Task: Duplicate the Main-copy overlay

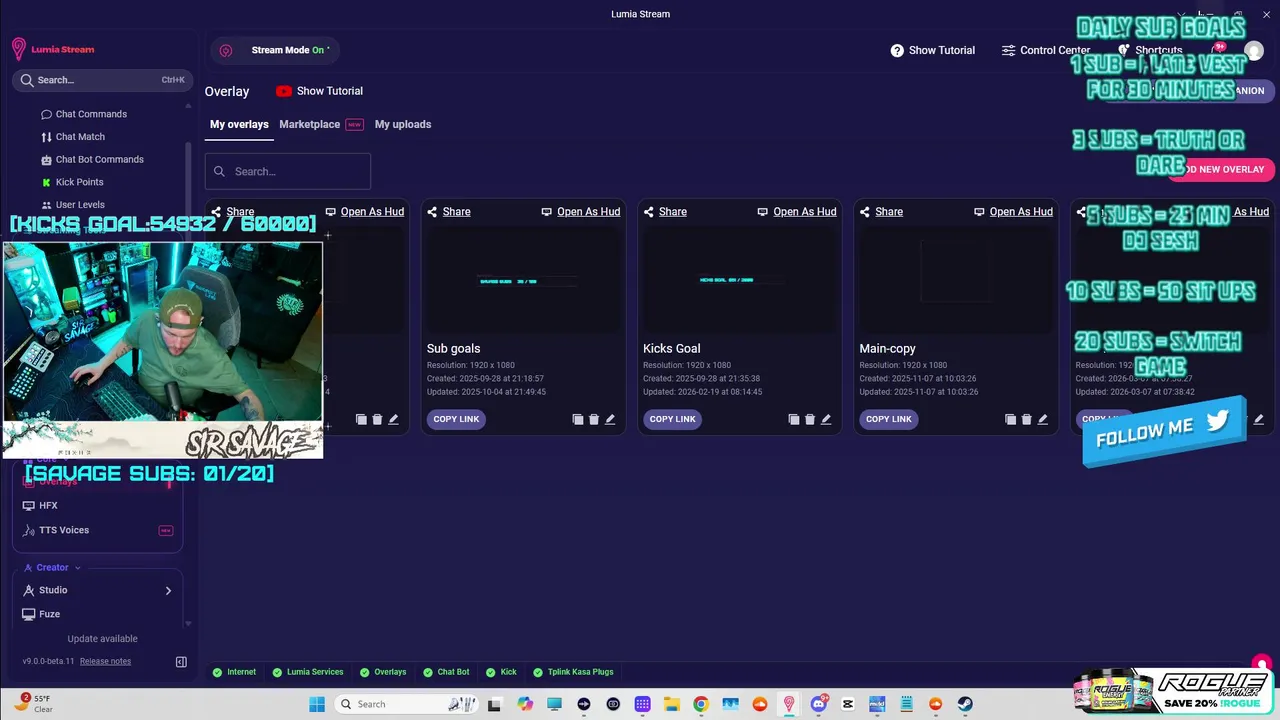Action: [x=1010, y=419]
